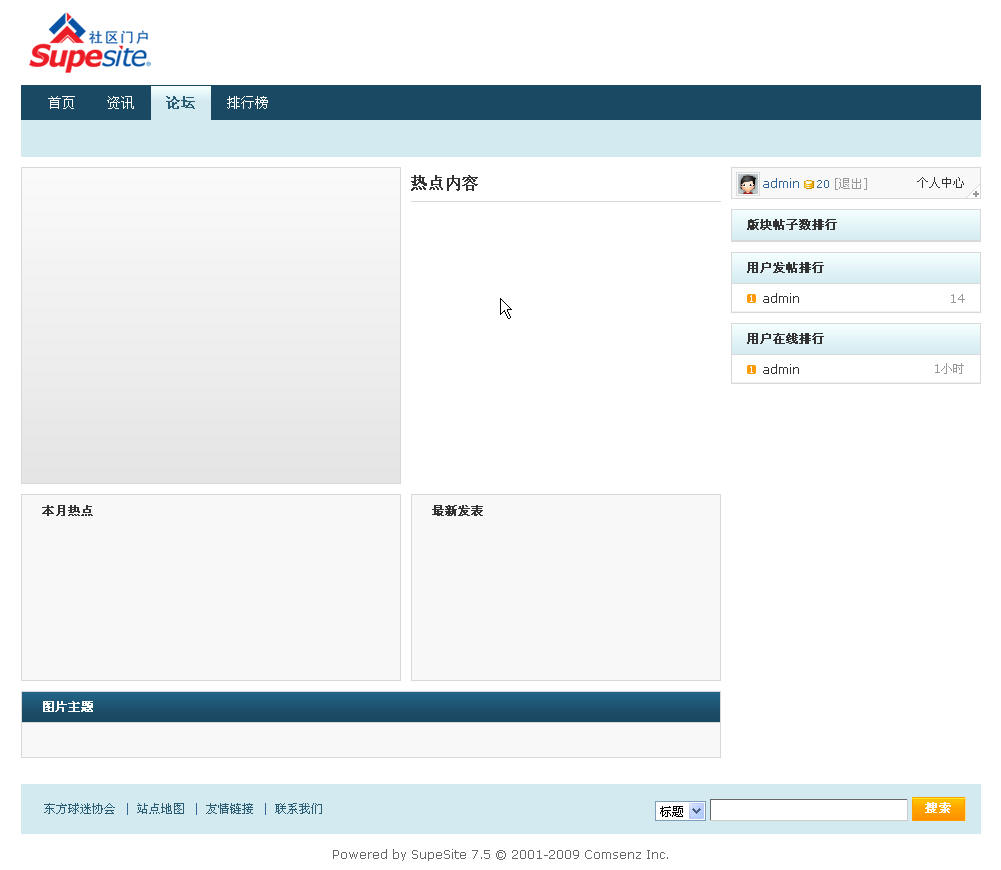Open the 资讯 navigation tab
Image resolution: width=1001 pixels, height=870 pixels.
[x=121, y=103]
